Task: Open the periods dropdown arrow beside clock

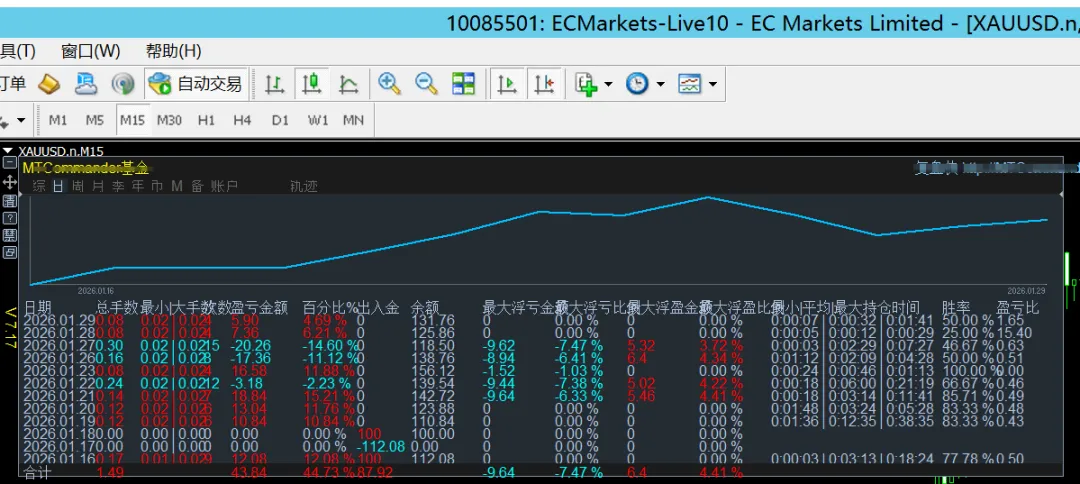Action: [x=661, y=85]
